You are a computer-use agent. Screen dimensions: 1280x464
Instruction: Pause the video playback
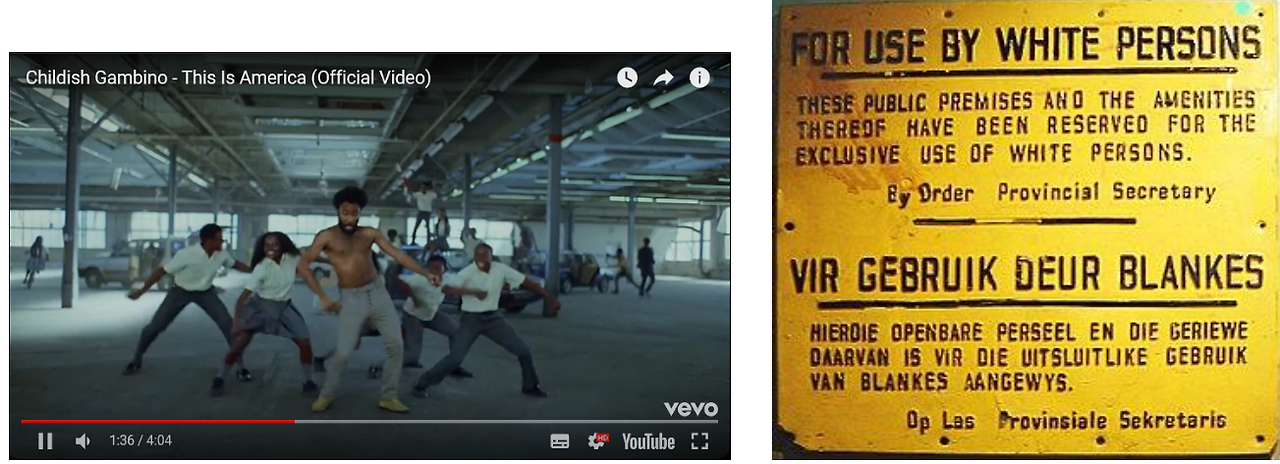point(45,441)
